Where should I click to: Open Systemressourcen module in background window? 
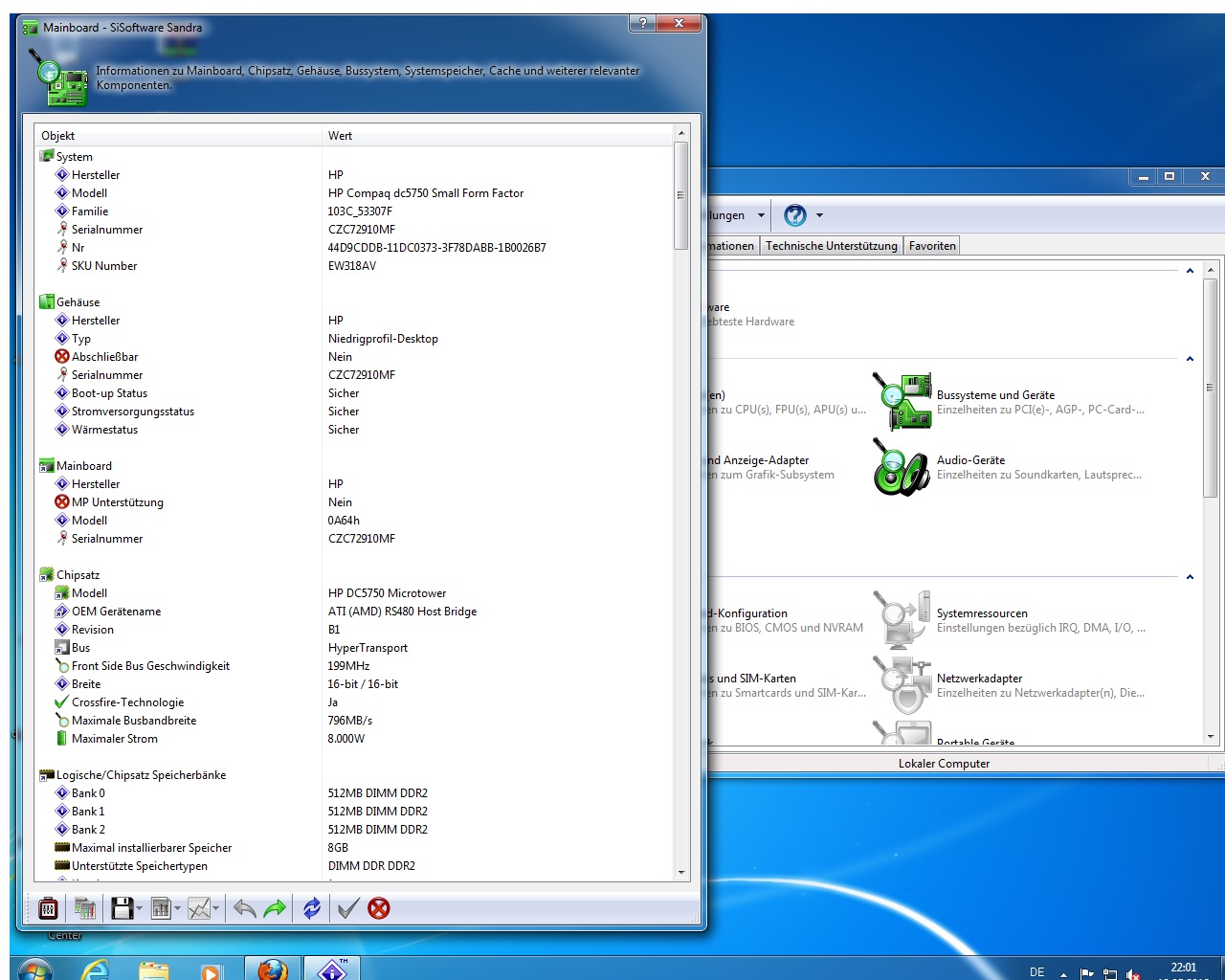pyautogui.click(x=1008, y=620)
